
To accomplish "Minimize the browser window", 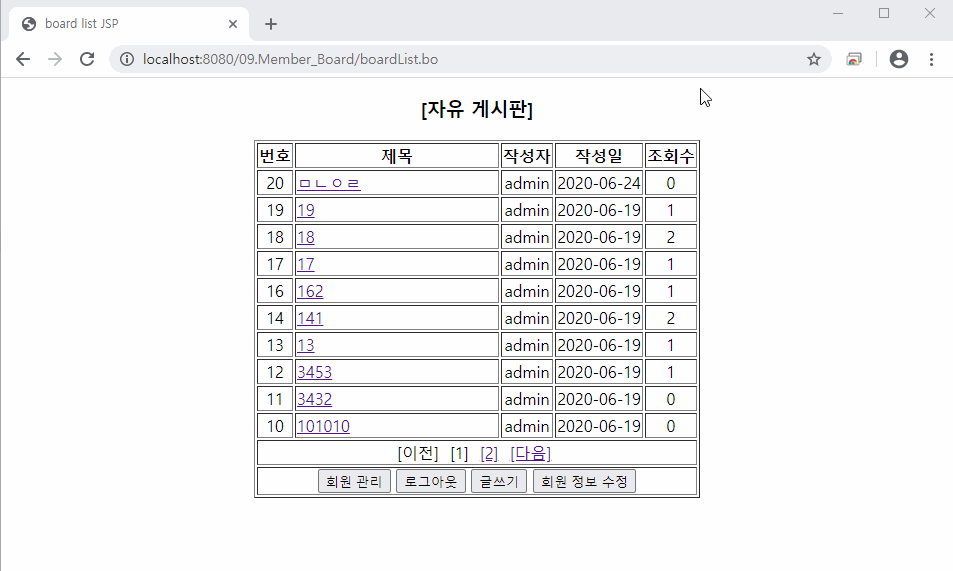I will [838, 13].
